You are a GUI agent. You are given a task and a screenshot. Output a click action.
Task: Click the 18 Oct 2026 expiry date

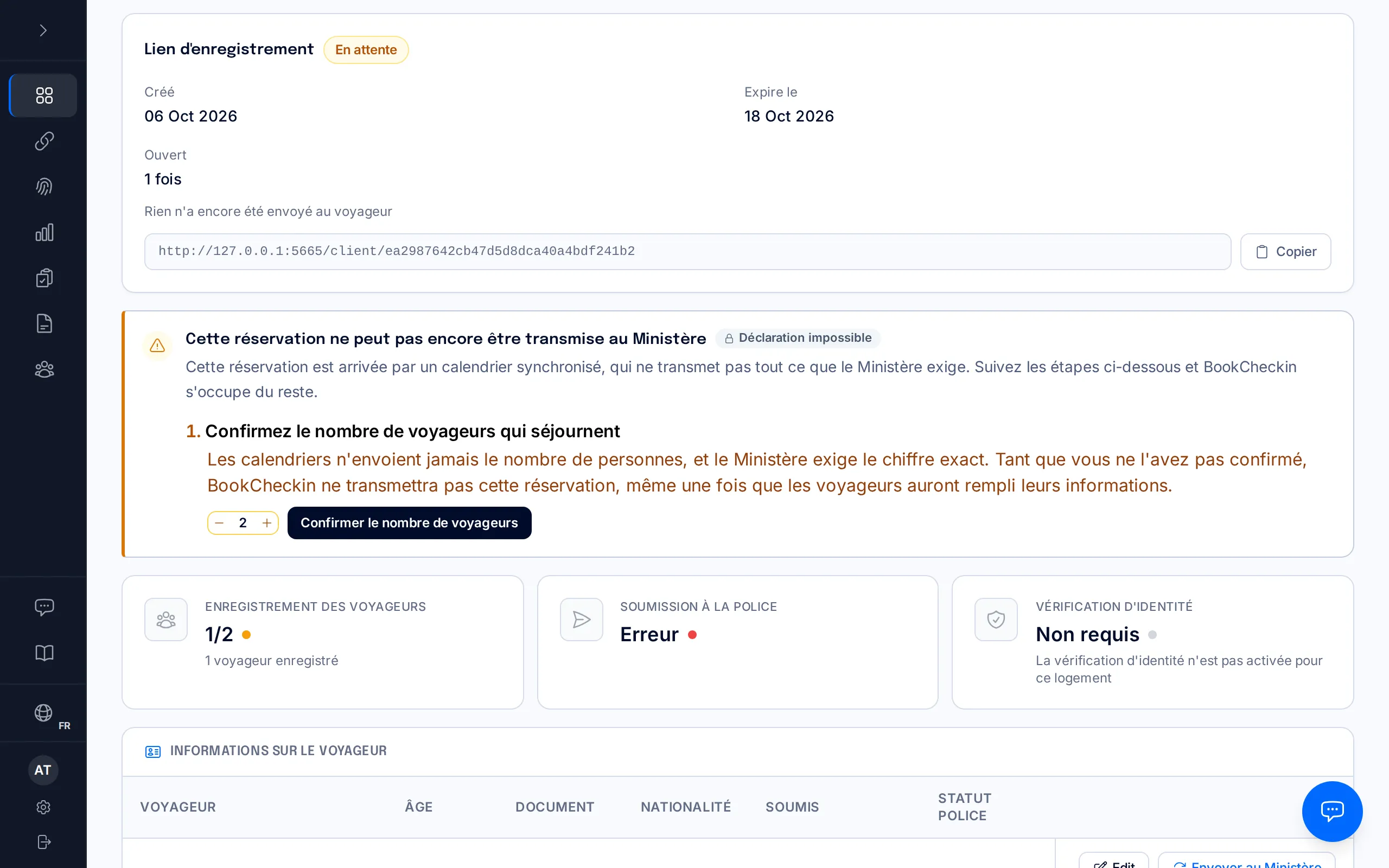click(789, 117)
